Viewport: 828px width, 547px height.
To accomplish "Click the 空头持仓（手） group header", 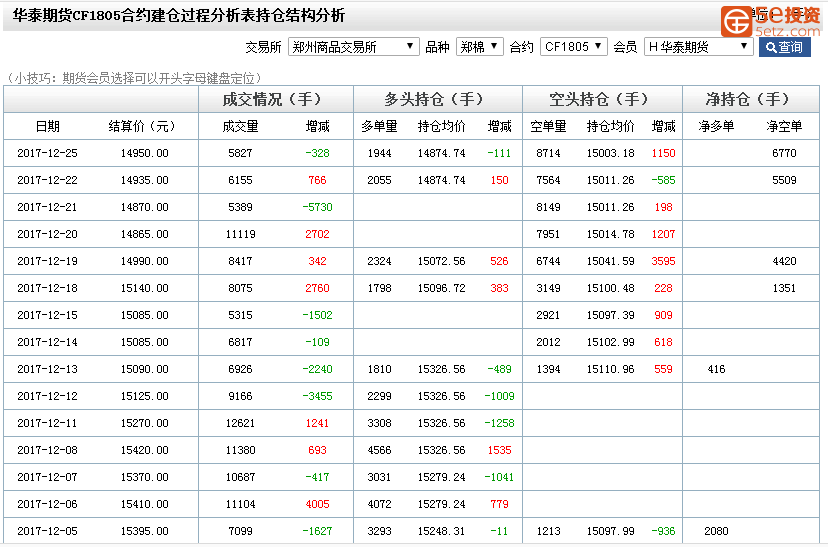I will (x=603, y=99).
